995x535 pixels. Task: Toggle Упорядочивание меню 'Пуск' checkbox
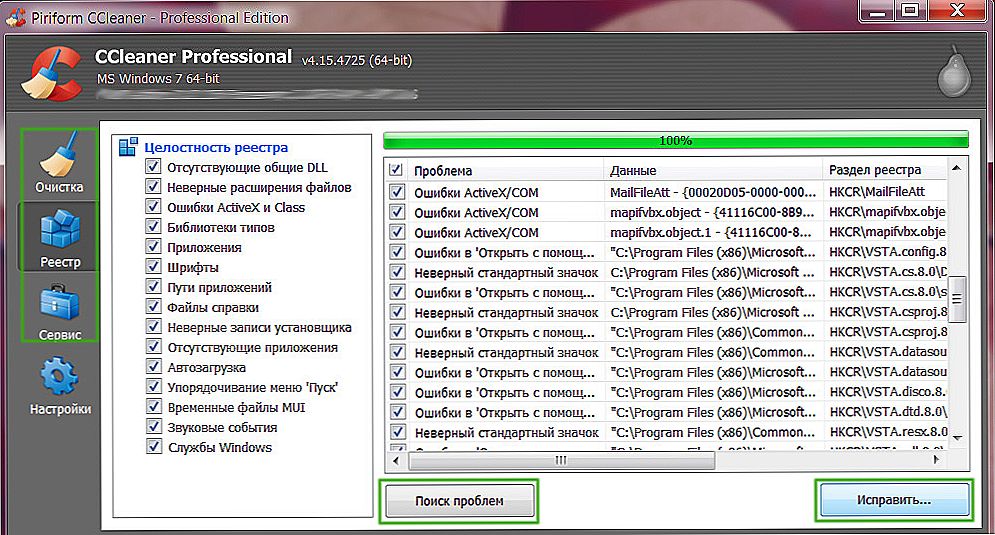153,386
